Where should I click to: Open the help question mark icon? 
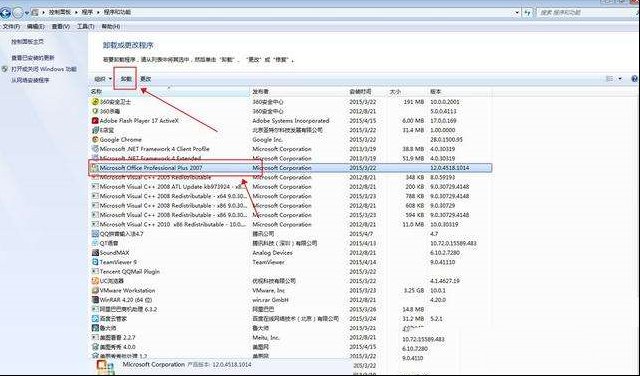click(x=635, y=79)
